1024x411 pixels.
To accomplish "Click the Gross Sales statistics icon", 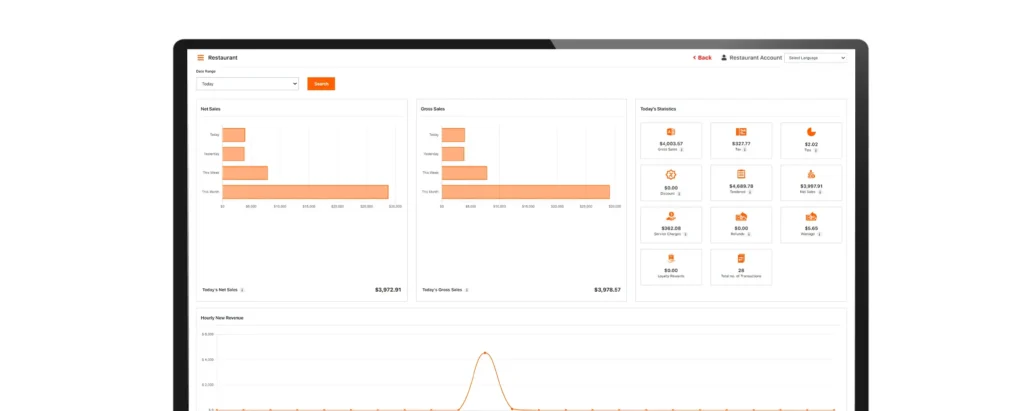I will click(671, 132).
